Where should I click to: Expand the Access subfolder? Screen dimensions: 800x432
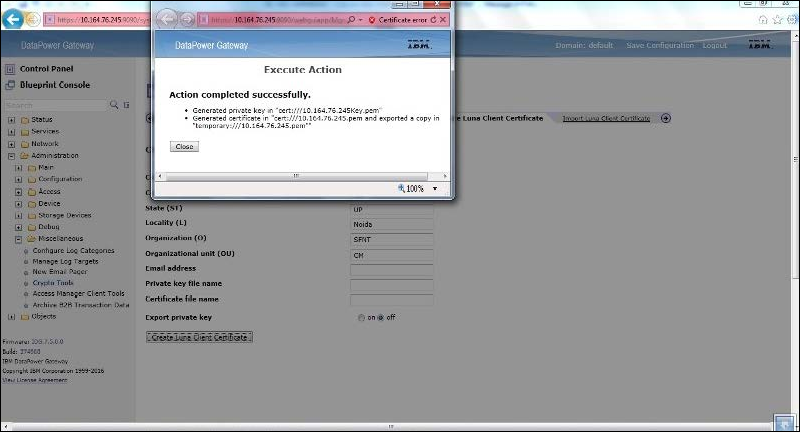pyautogui.click(x=18, y=192)
